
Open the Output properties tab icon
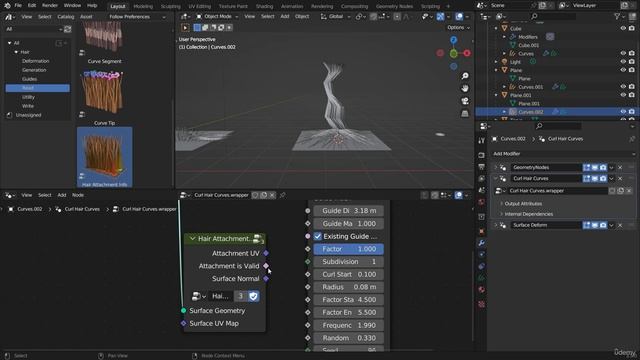[x=482, y=167]
